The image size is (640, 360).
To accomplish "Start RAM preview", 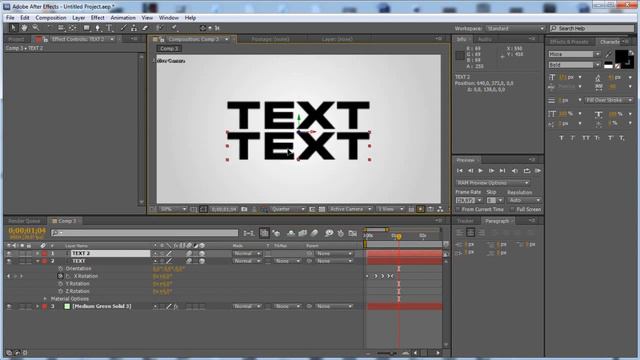I will coord(538,171).
